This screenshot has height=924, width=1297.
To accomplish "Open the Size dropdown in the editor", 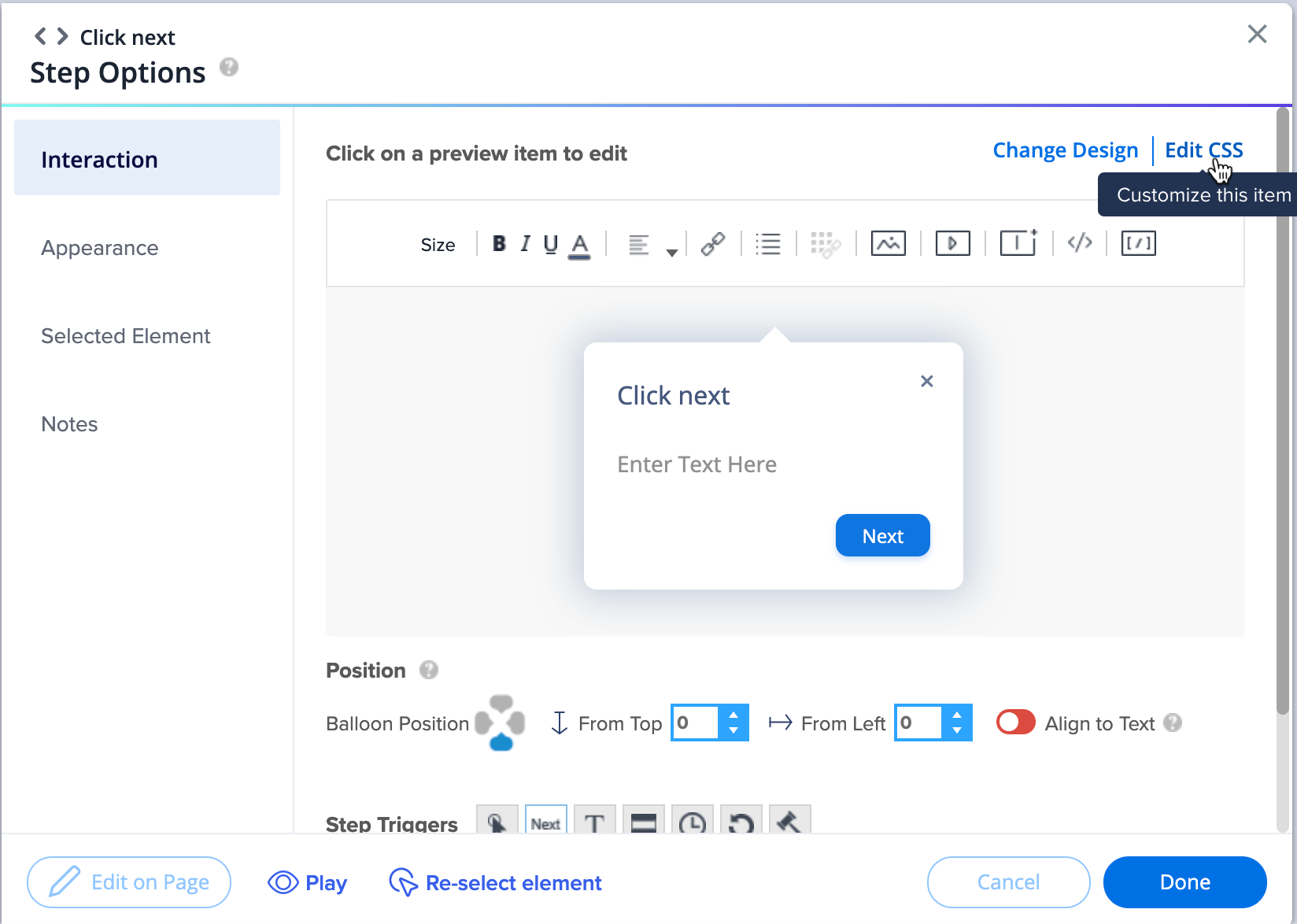I will (438, 245).
